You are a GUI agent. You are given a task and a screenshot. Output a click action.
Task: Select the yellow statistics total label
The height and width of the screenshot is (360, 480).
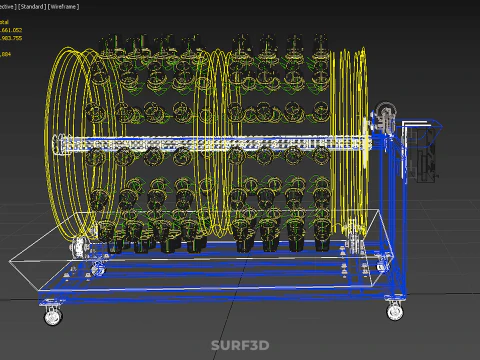click(4, 22)
